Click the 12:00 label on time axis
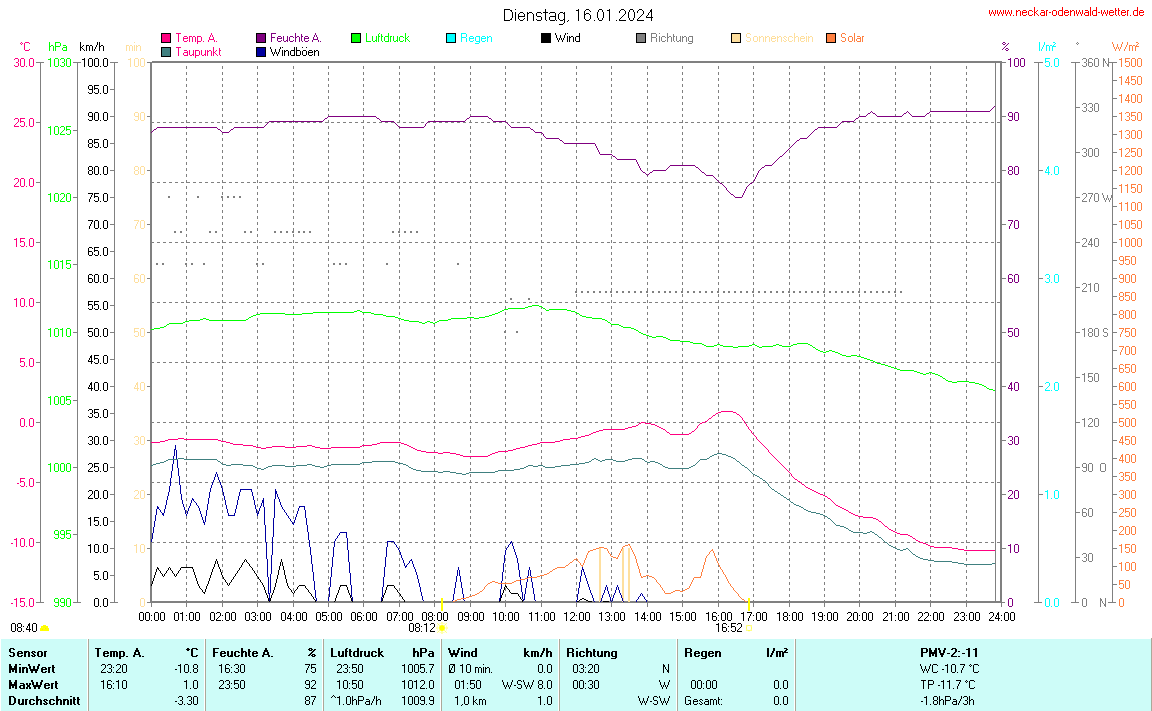The width and height of the screenshot is (1152, 711). [577, 616]
